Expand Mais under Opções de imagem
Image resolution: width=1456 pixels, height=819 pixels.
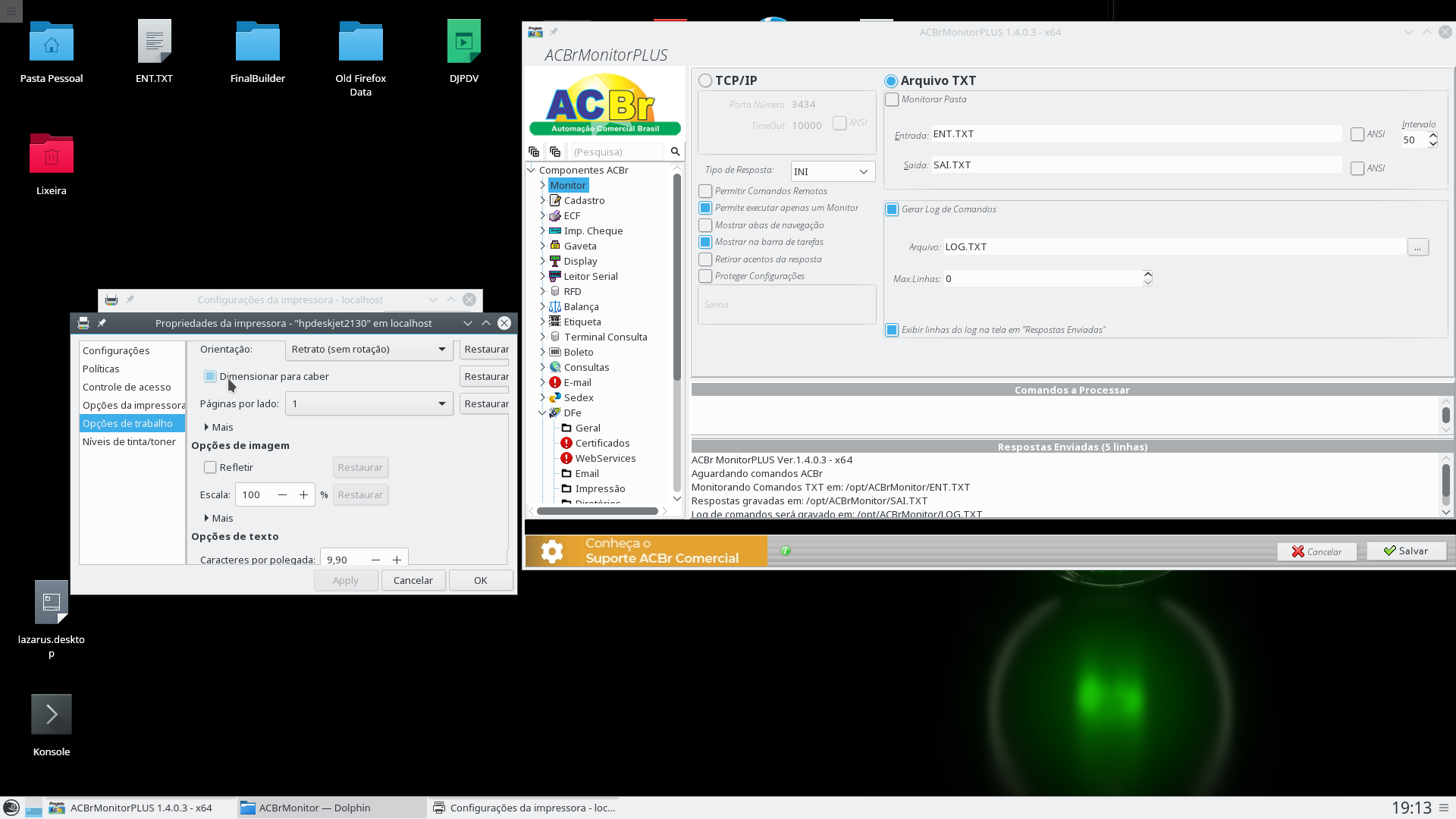pos(218,518)
